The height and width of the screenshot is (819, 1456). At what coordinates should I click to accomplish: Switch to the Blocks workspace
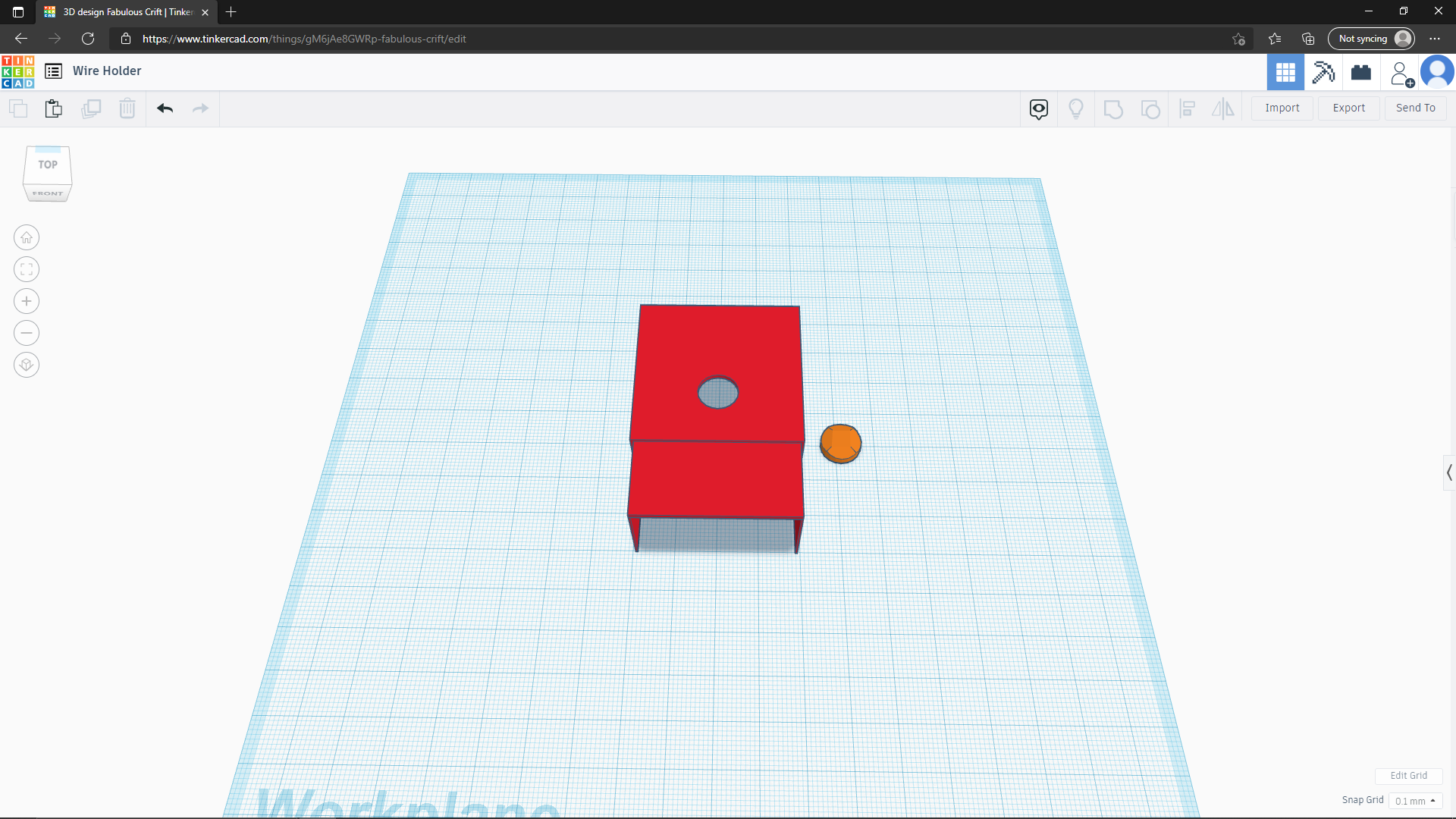pyautogui.click(x=1323, y=72)
